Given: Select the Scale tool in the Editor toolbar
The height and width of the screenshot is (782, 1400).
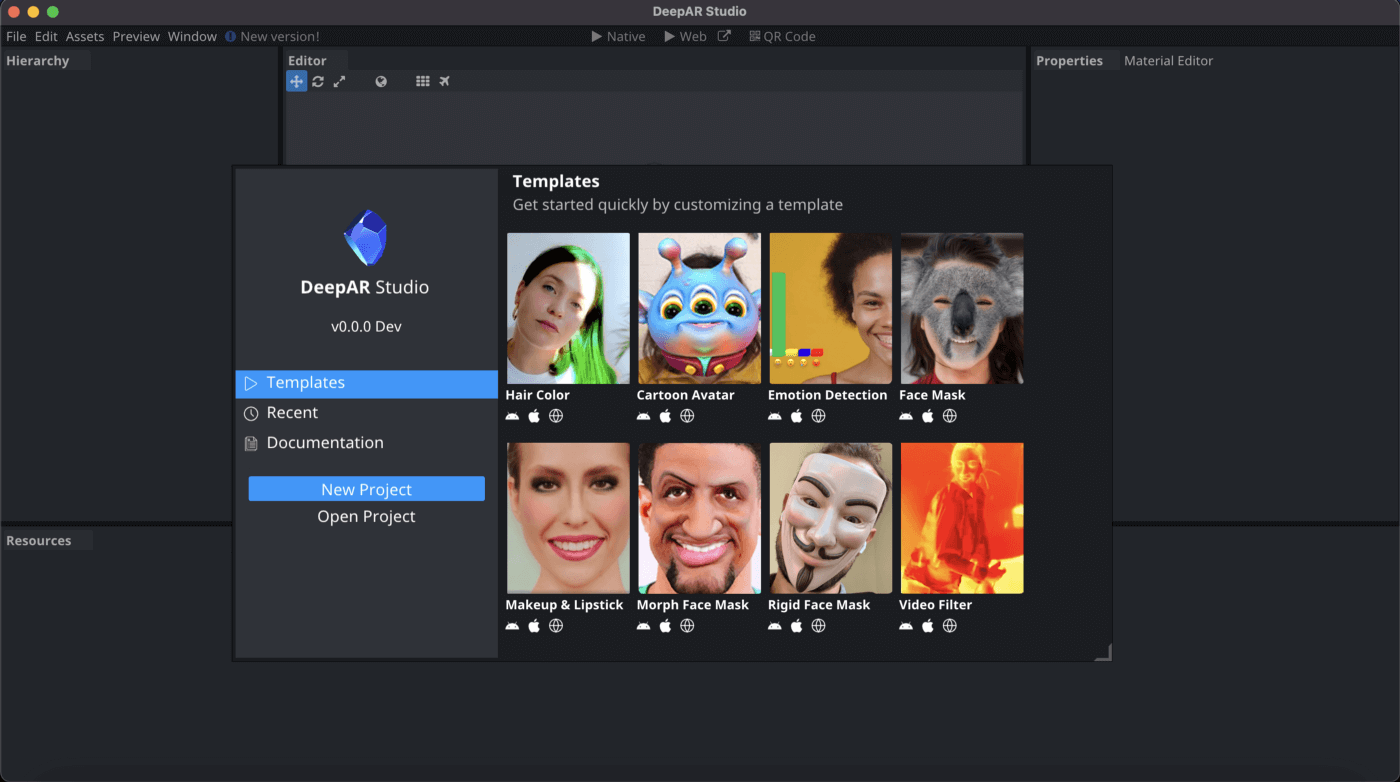Looking at the screenshot, I should point(340,81).
